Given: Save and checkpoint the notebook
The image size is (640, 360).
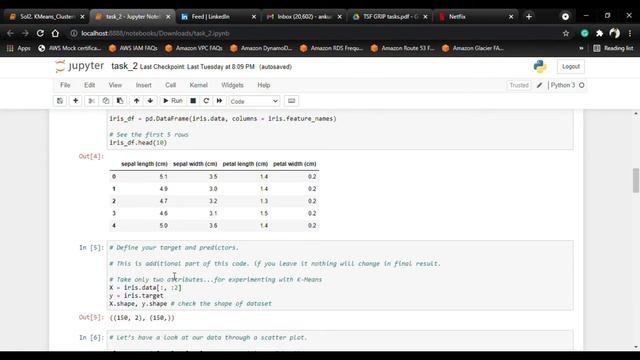Looking at the screenshot, I should tap(60, 101).
